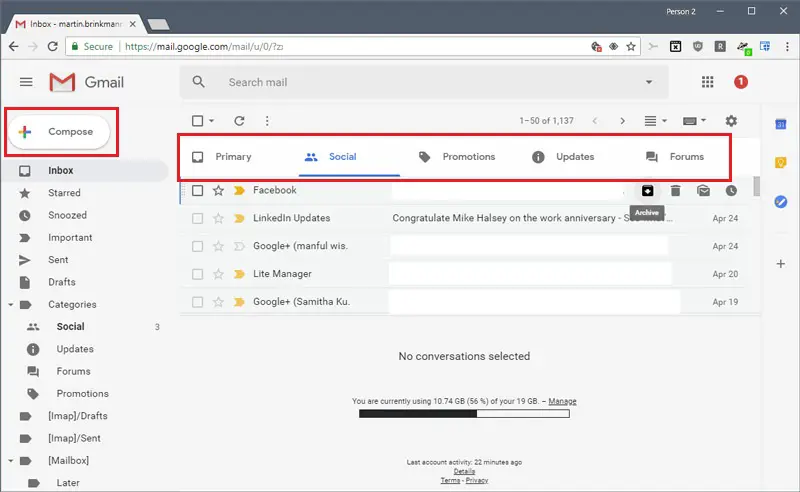Open Gmail settings gear
Screen dimensions: 800x492
coord(731,121)
